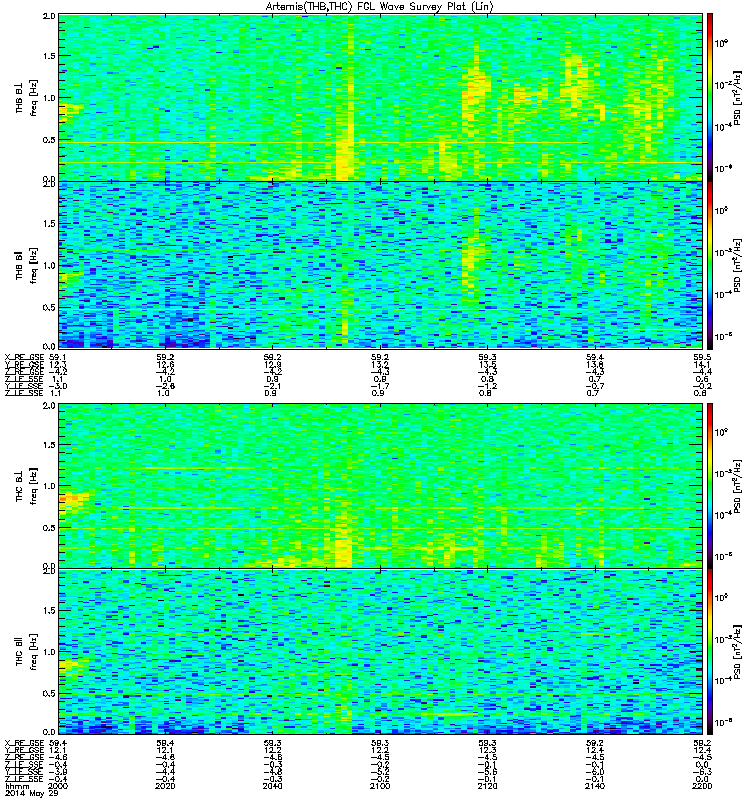Click the '2.0' frequency tick of THB B⊥ panel
750x800 pixels.
49,16
